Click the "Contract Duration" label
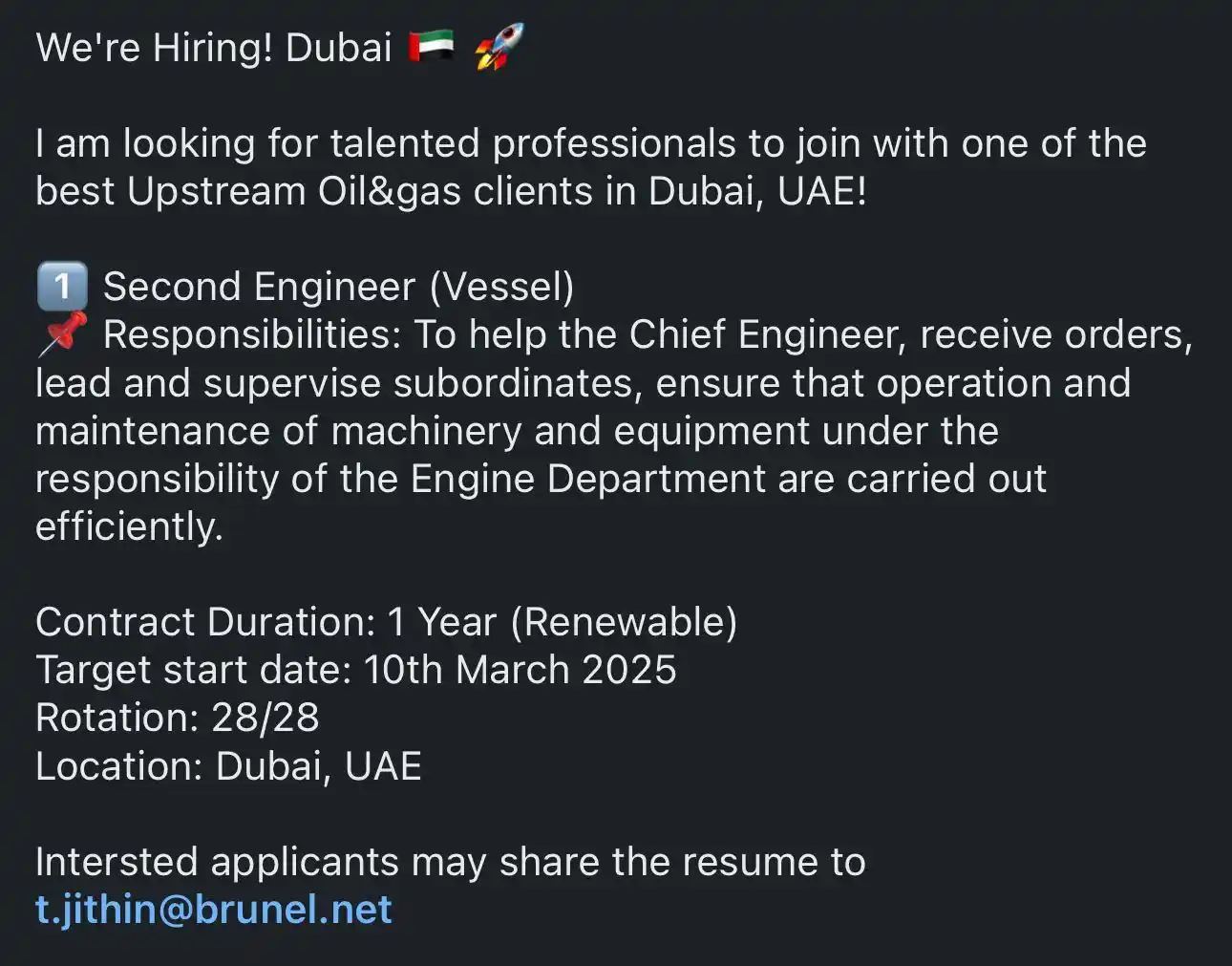1232x966 pixels. 205,622
